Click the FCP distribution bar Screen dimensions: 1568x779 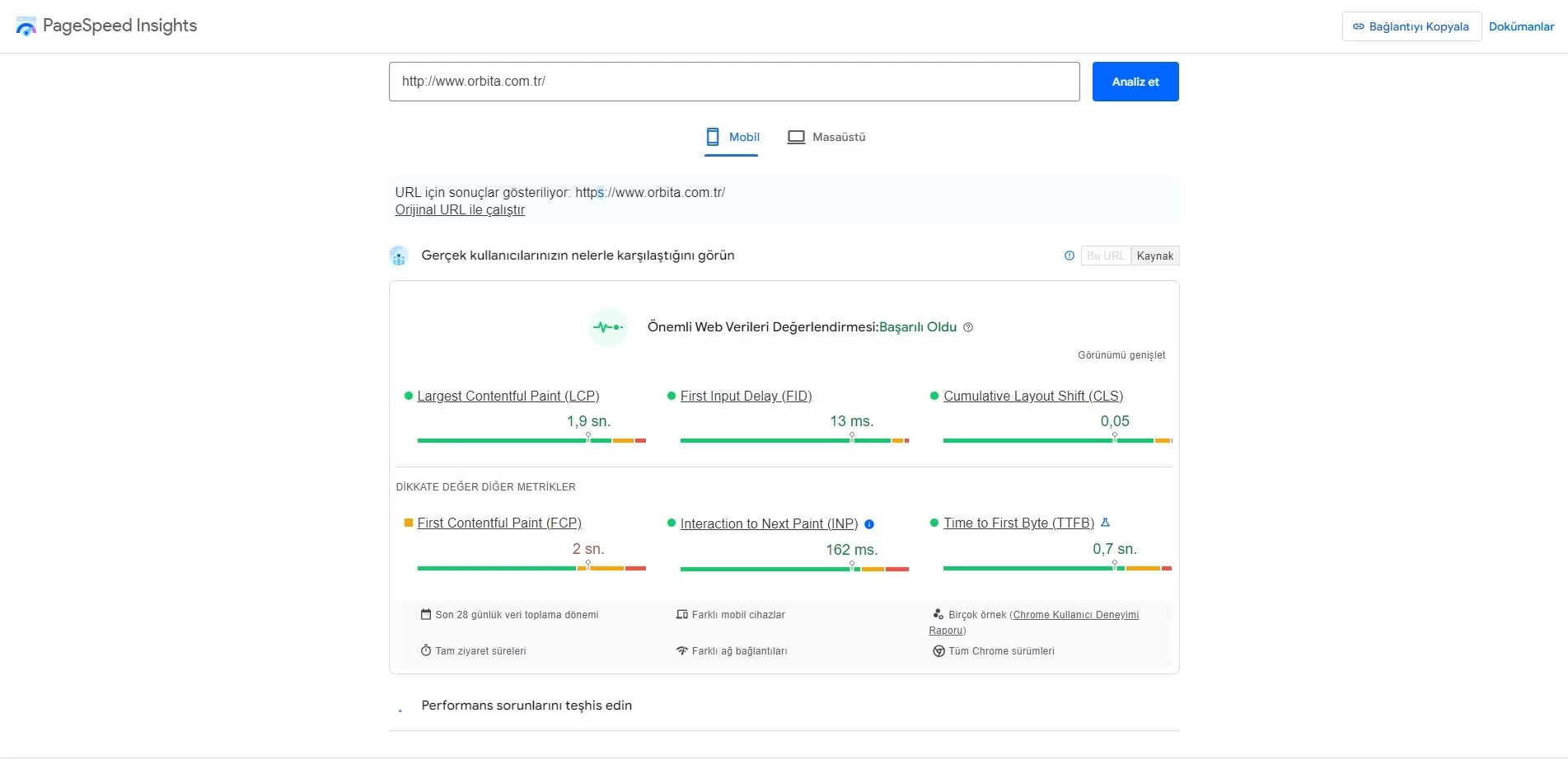(x=531, y=568)
